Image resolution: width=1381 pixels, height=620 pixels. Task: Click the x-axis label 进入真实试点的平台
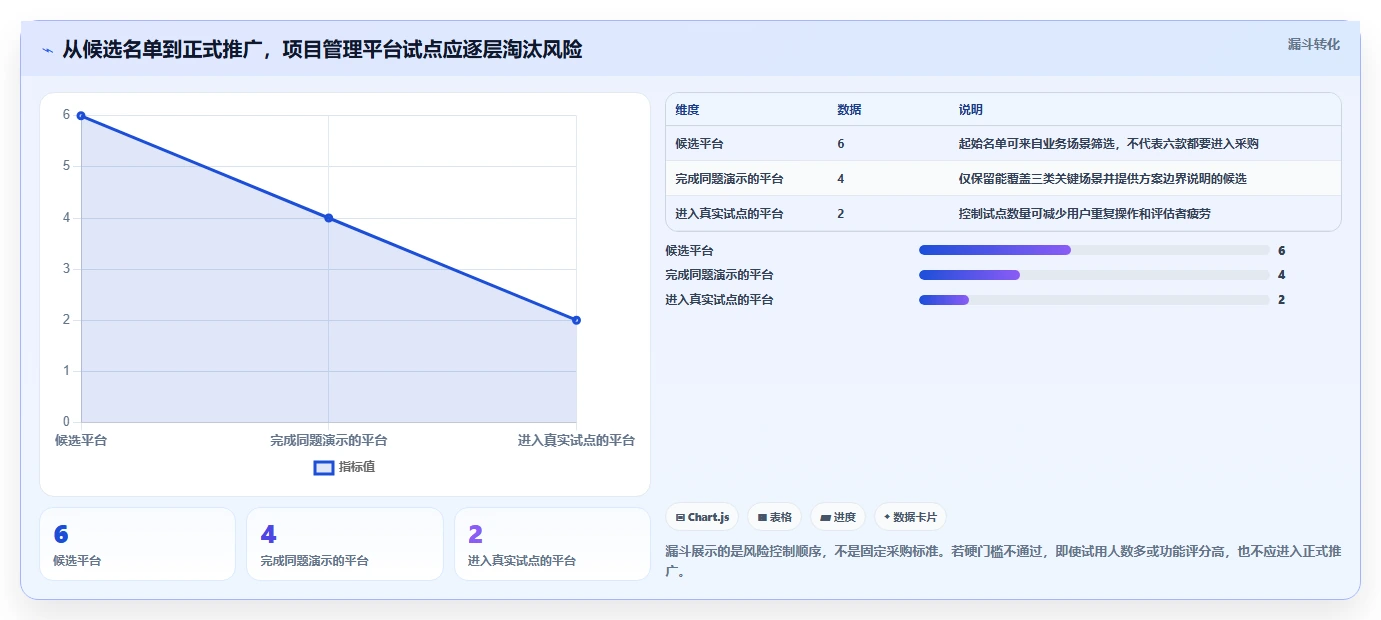click(x=576, y=441)
